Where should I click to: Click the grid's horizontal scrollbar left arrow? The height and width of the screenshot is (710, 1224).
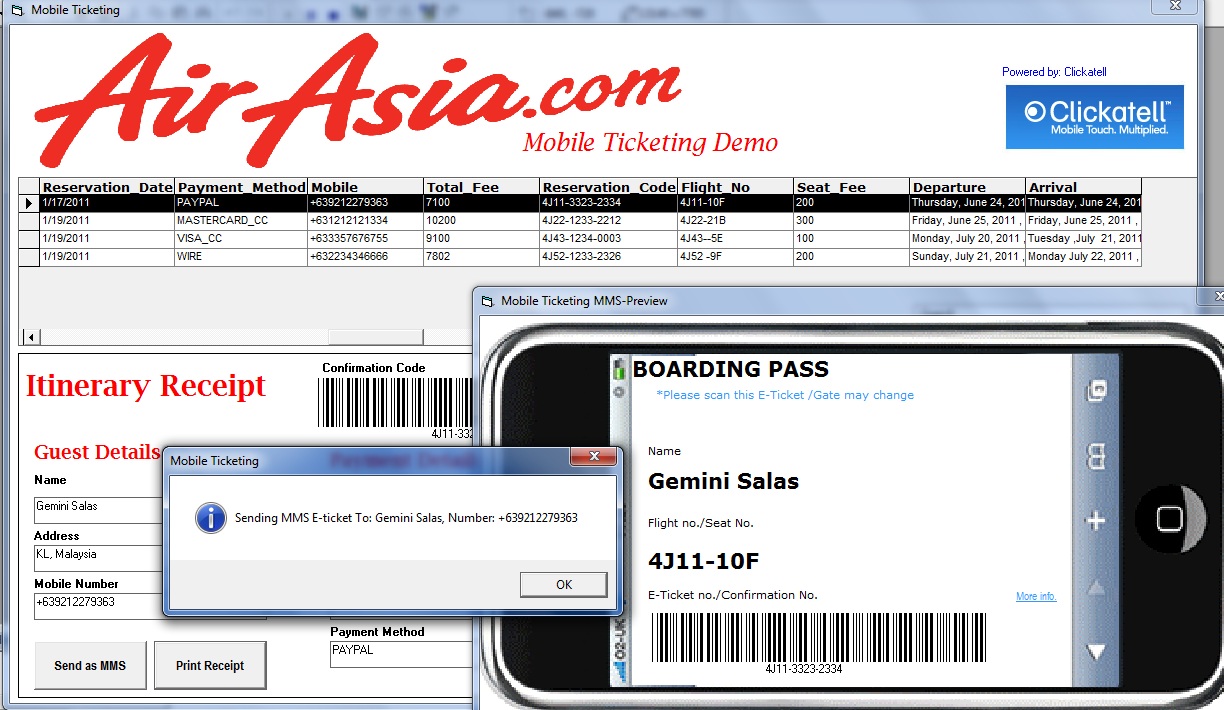31,337
